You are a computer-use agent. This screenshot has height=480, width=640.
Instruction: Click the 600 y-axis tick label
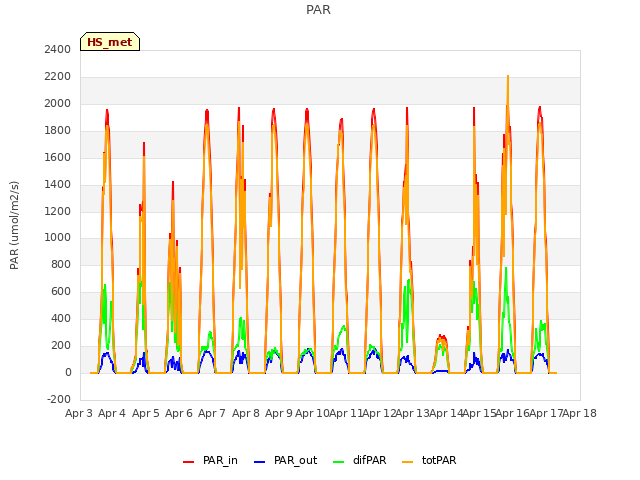[x=61, y=291]
